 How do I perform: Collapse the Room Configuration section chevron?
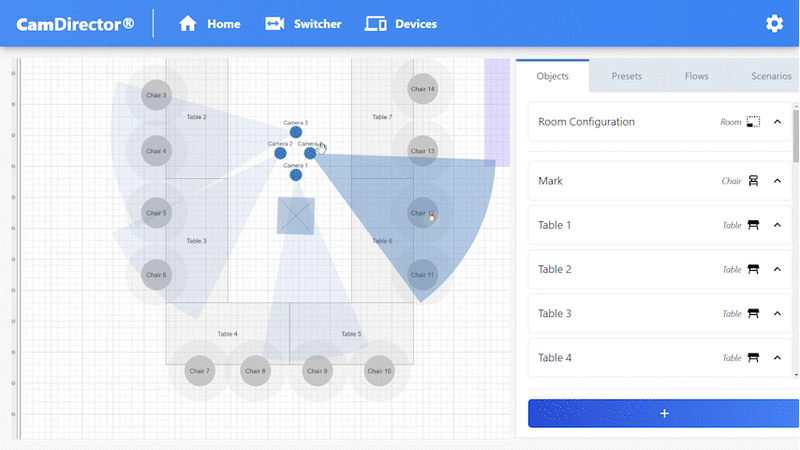(x=777, y=122)
